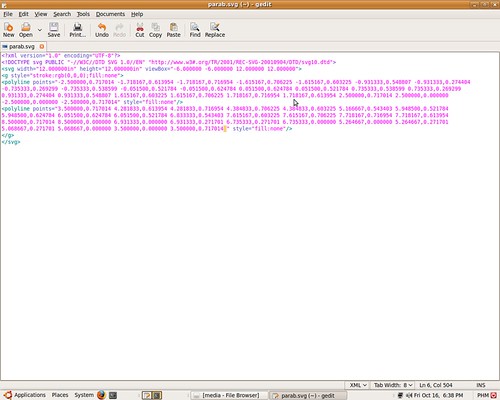This screenshot has height=400, width=500.
Task: Click in the empty editor area below code
Action: point(250,263)
